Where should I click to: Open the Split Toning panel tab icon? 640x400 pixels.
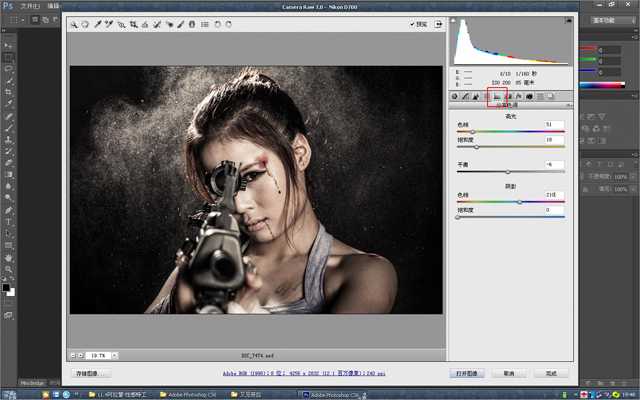tap(497, 97)
